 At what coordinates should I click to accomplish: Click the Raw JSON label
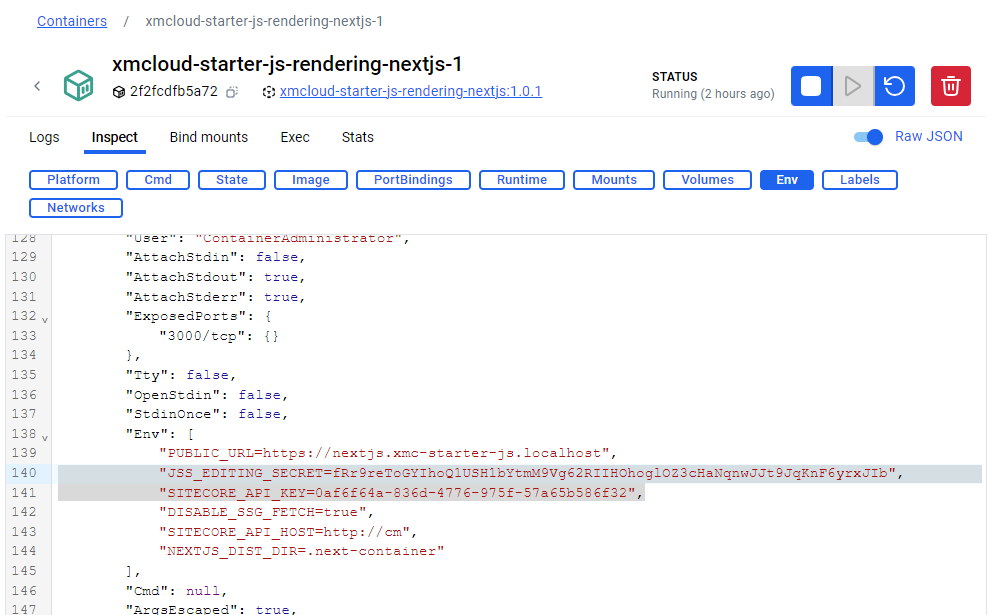(x=929, y=137)
